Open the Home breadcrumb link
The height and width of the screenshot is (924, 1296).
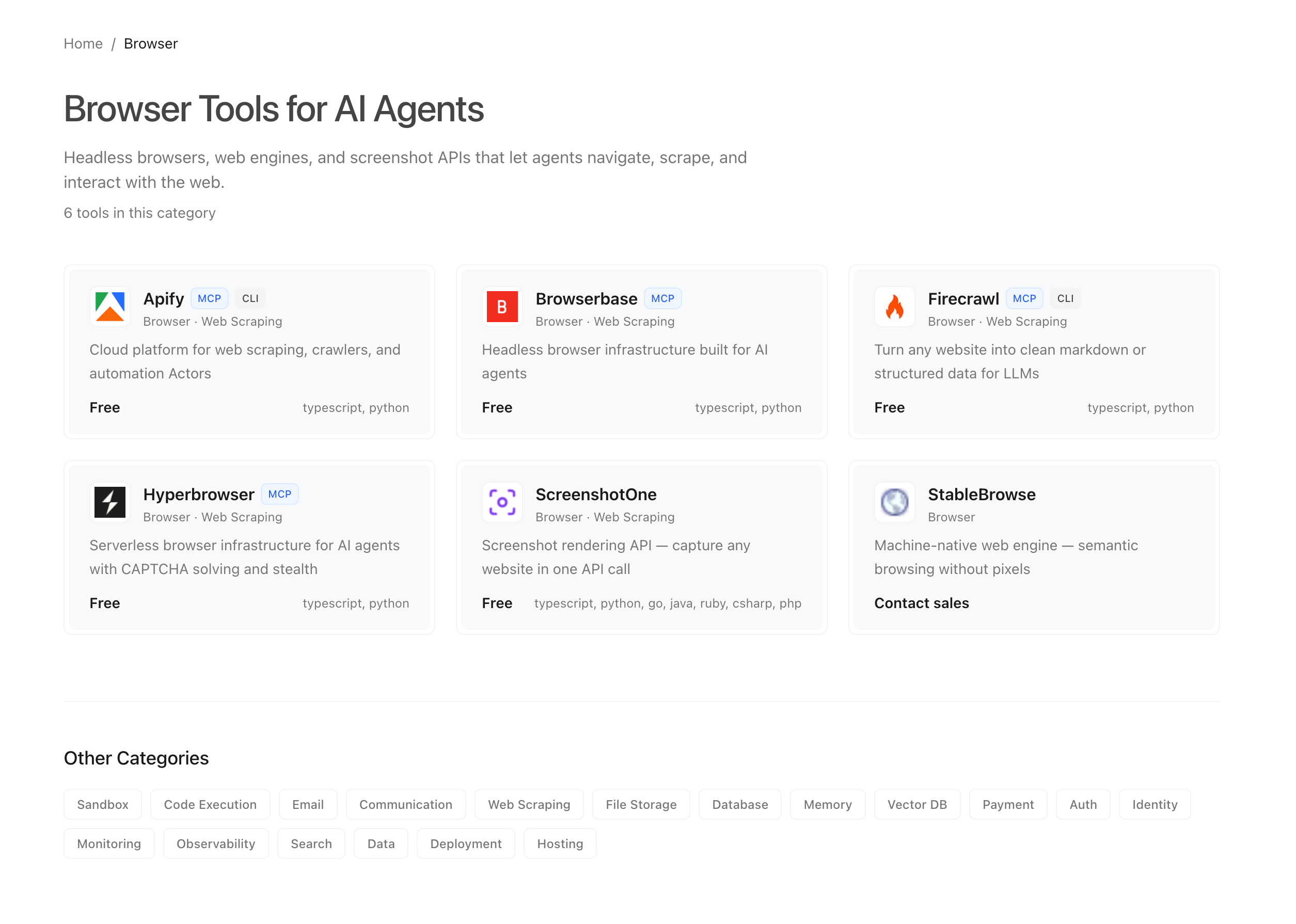click(83, 43)
